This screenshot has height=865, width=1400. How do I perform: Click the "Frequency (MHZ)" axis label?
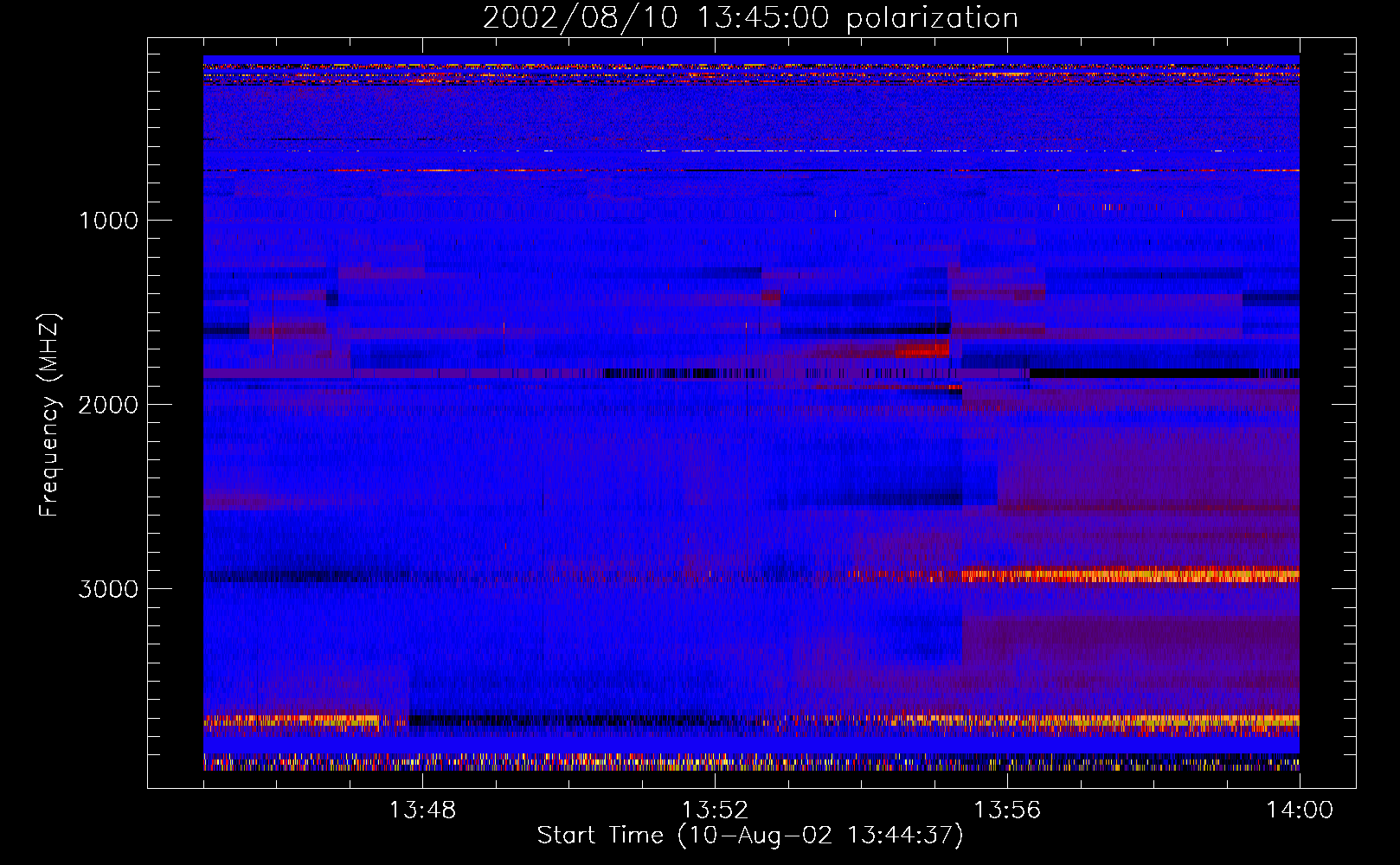tap(49, 415)
